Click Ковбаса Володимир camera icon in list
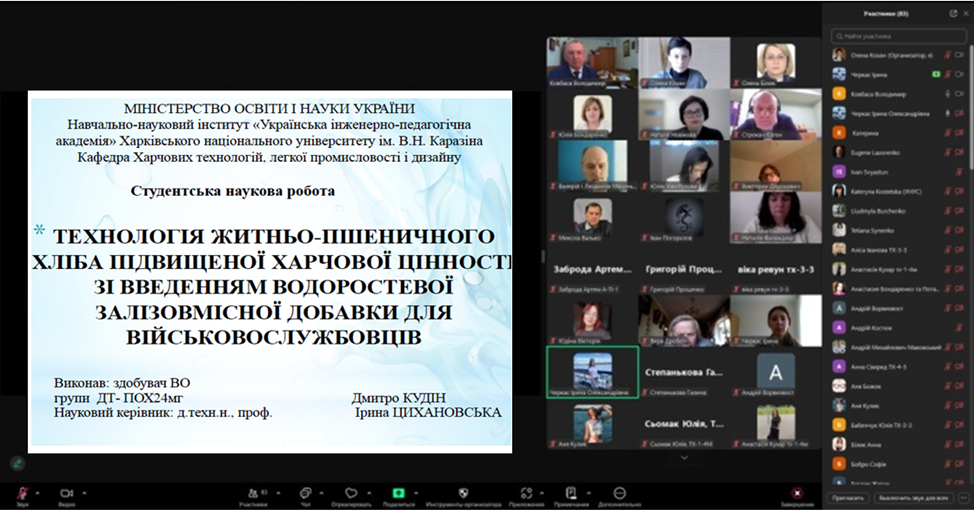The image size is (974, 510). coord(960,94)
